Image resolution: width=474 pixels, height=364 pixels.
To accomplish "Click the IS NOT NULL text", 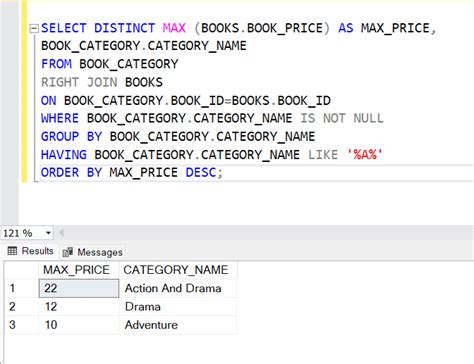I will (342, 118).
